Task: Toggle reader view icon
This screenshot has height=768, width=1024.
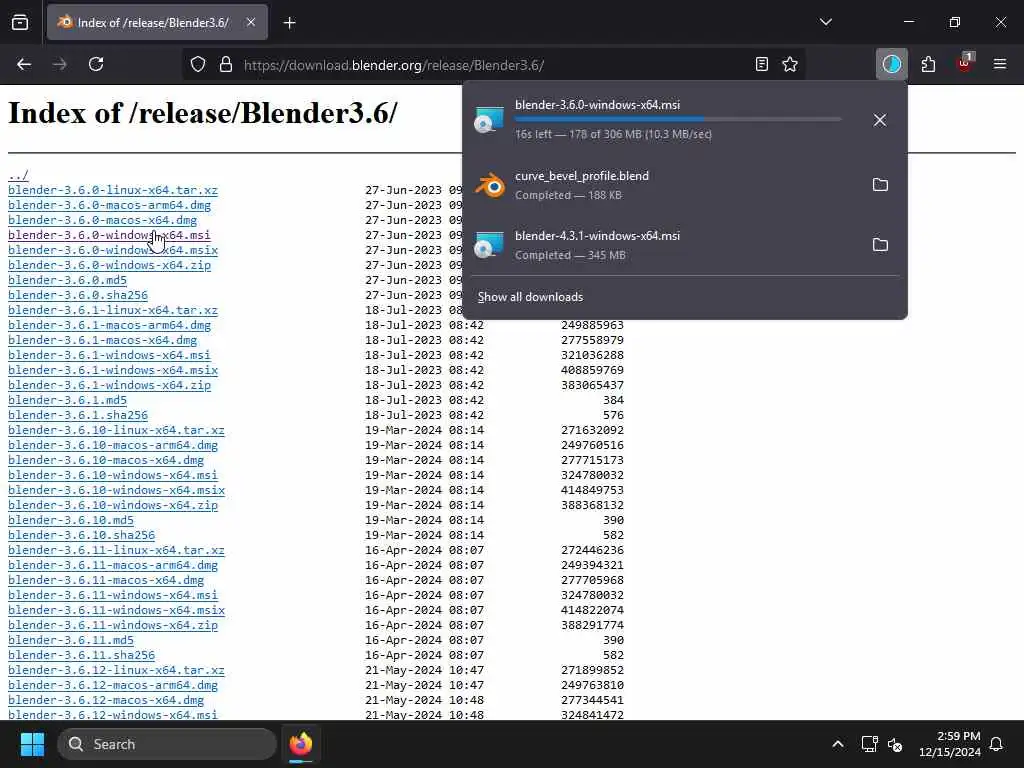Action: click(761, 64)
